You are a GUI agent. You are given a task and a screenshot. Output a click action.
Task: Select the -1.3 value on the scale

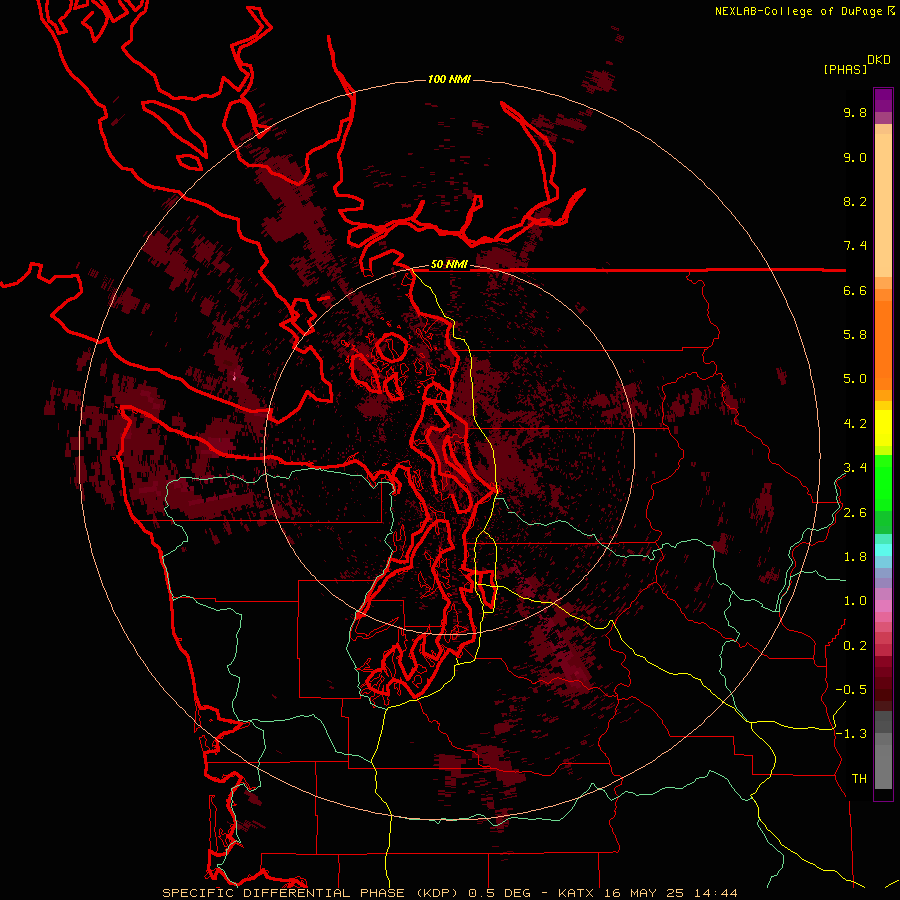(851, 734)
